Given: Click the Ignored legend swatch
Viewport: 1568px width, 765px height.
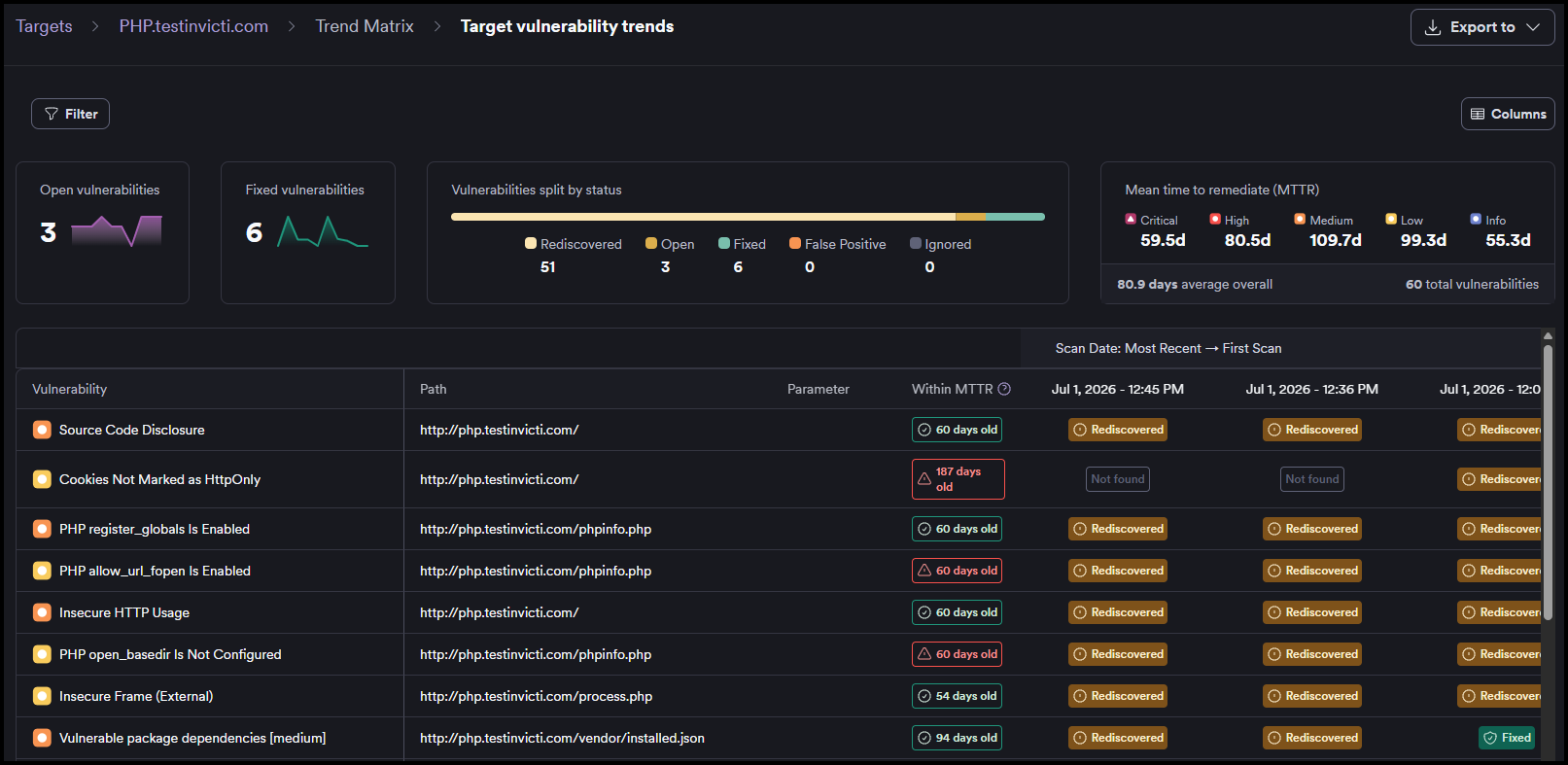Looking at the screenshot, I should 916,244.
